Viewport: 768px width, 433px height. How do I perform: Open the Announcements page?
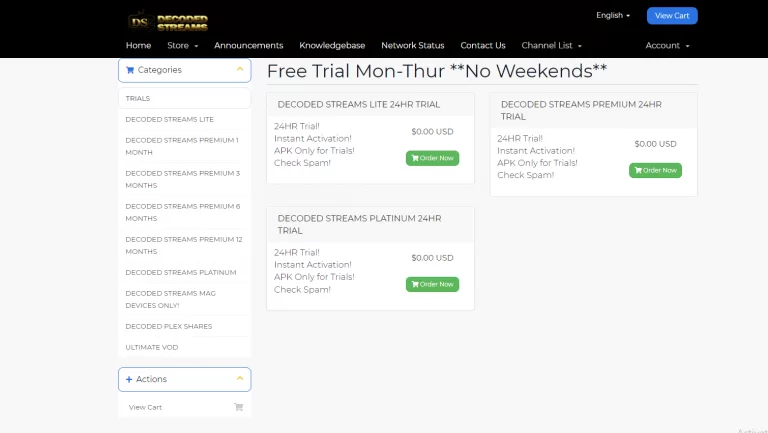[249, 46]
